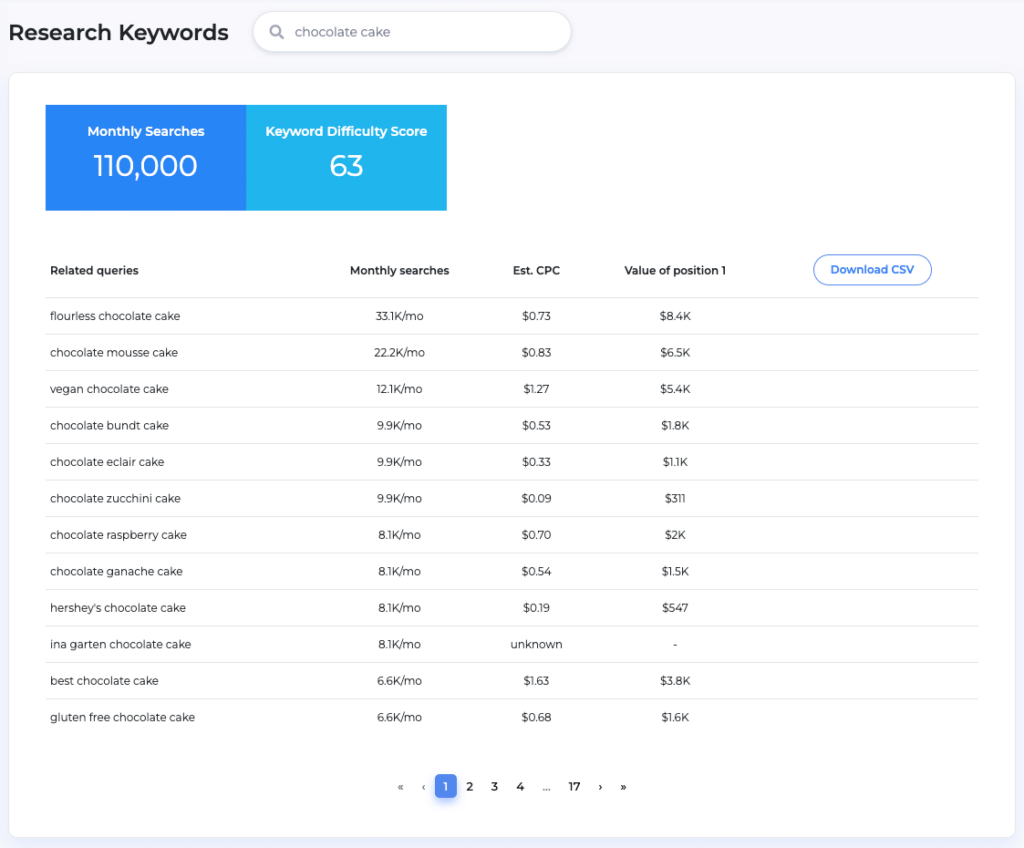This screenshot has height=848, width=1024.
Task: Click the Keyword Difficulty Score tile
Action: pyautogui.click(x=346, y=157)
